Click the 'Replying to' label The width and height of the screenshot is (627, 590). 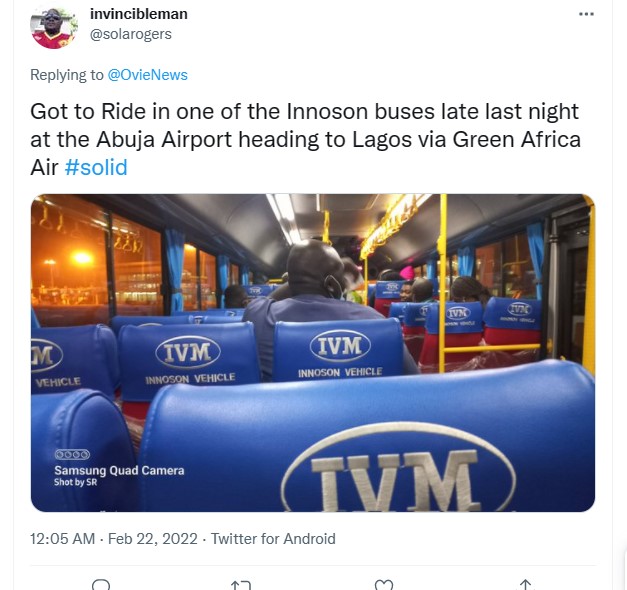click(x=66, y=75)
